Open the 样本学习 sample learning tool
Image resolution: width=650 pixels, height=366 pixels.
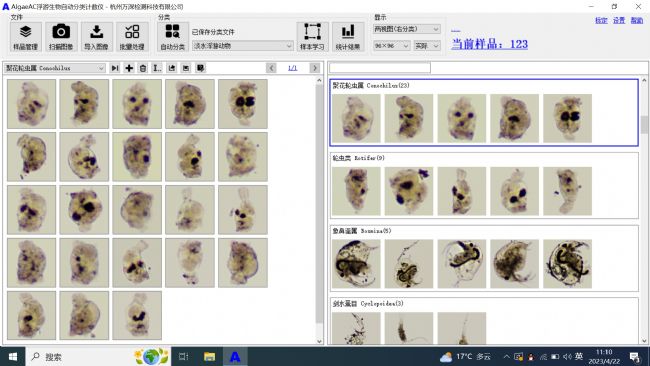312,37
